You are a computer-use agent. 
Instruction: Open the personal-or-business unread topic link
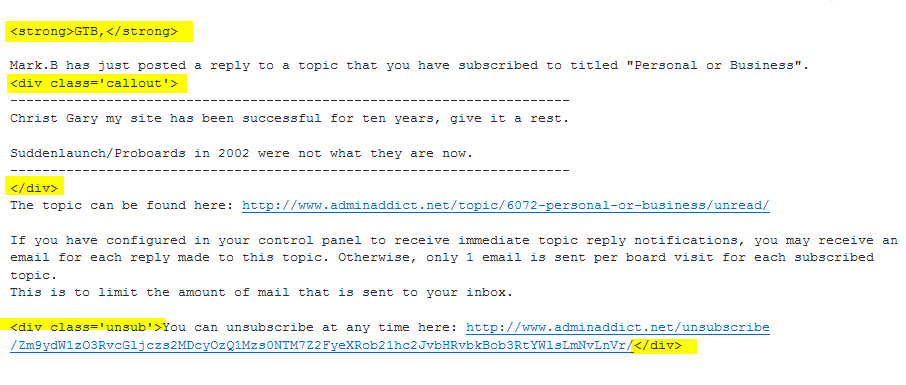pos(506,206)
